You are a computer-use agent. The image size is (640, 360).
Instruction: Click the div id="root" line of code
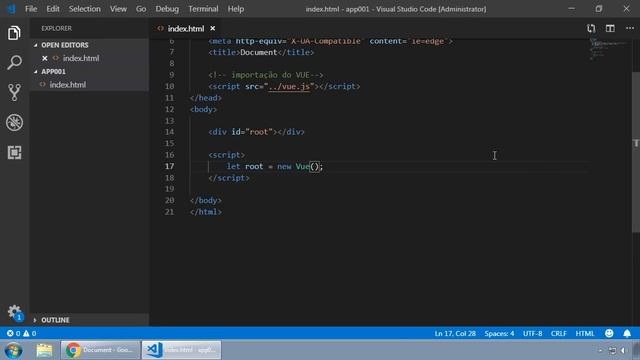pos(256,132)
